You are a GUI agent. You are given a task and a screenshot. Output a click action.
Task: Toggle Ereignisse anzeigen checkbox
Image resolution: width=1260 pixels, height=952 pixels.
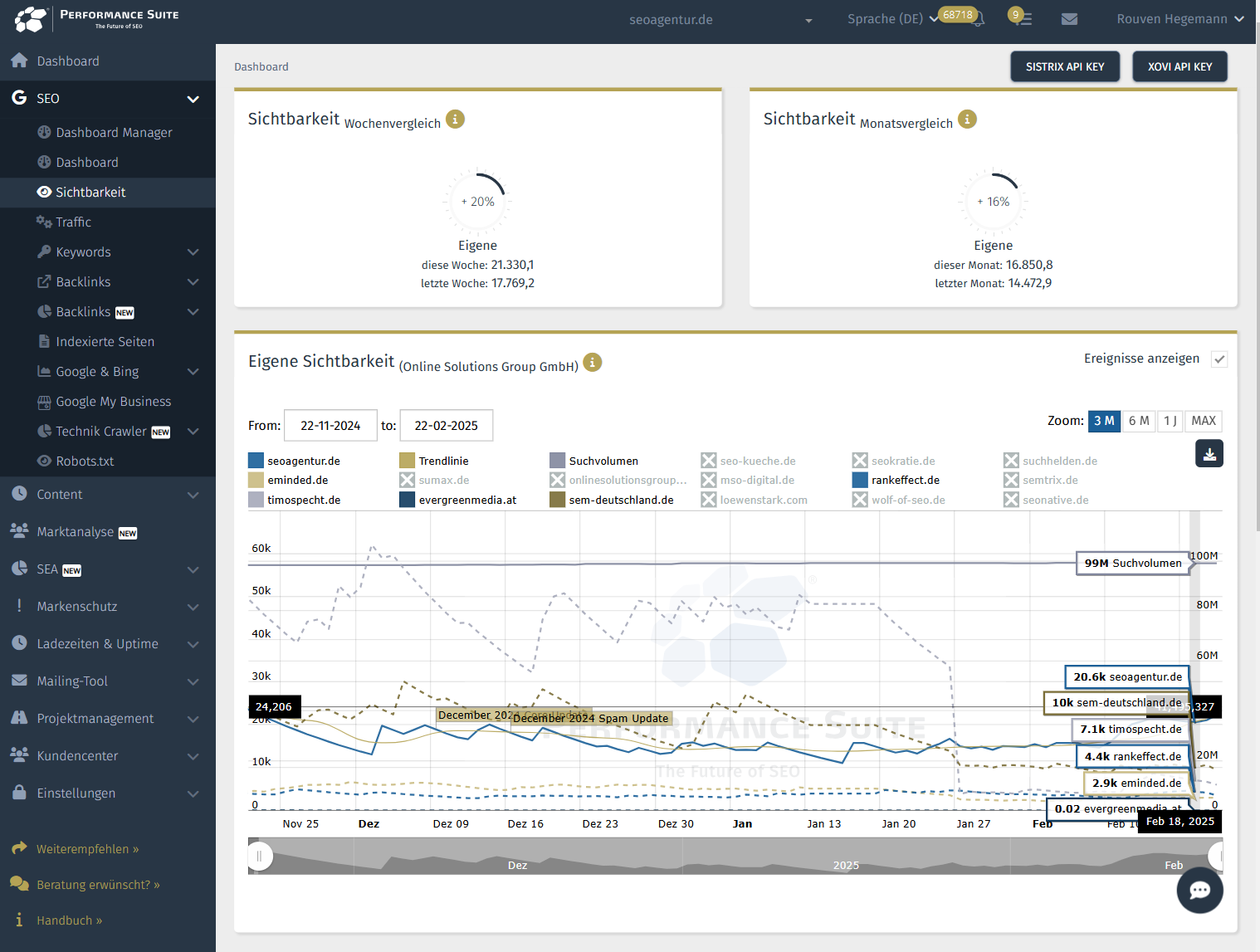point(1219,359)
